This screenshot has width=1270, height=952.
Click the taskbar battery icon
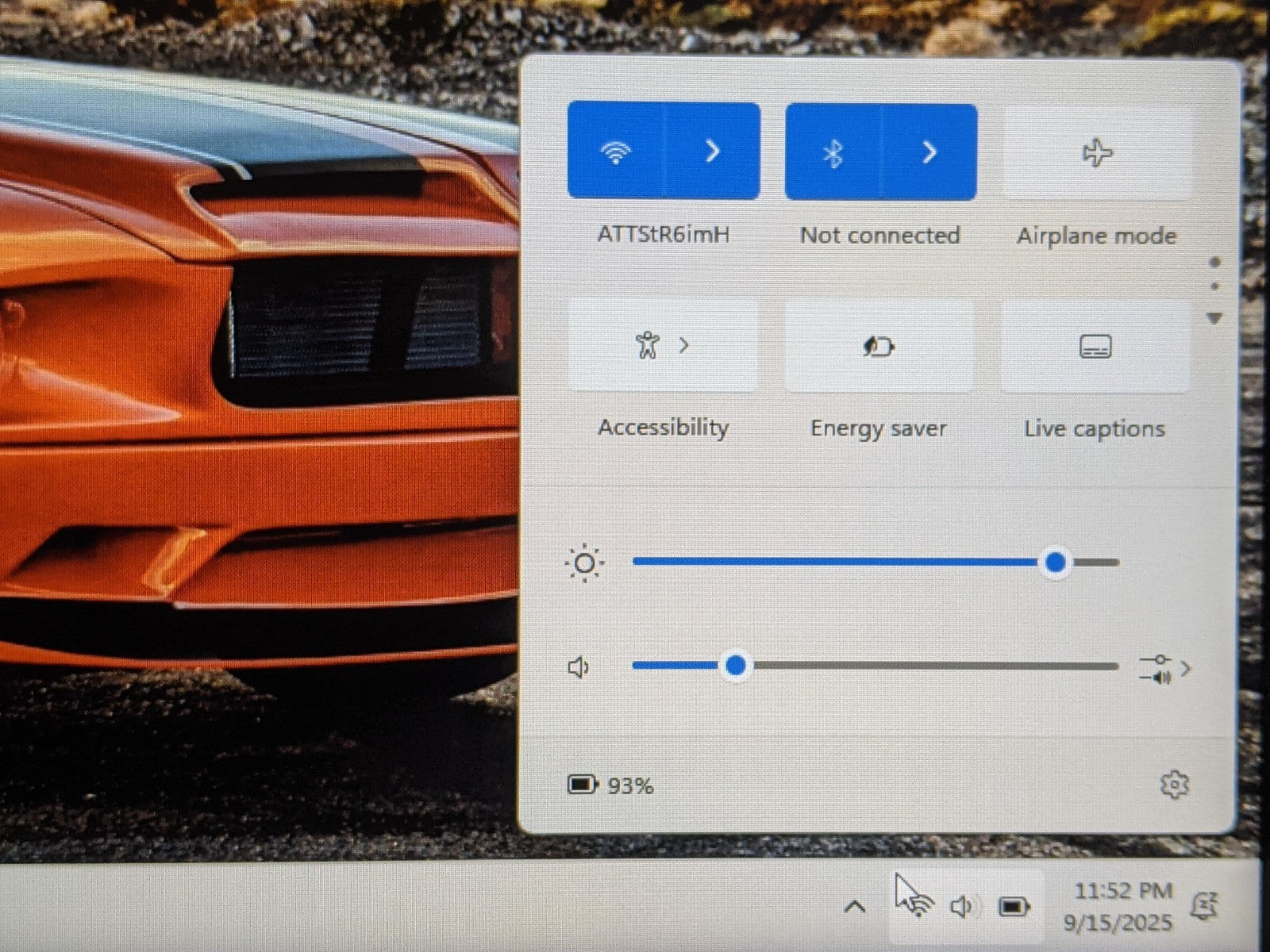click(1013, 906)
